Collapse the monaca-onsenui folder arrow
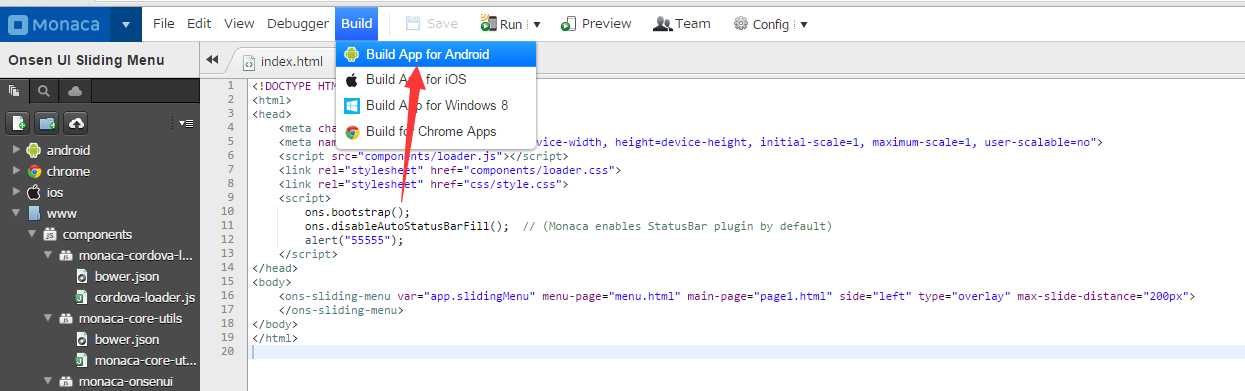1245x391 pixels. pos(47,381)
